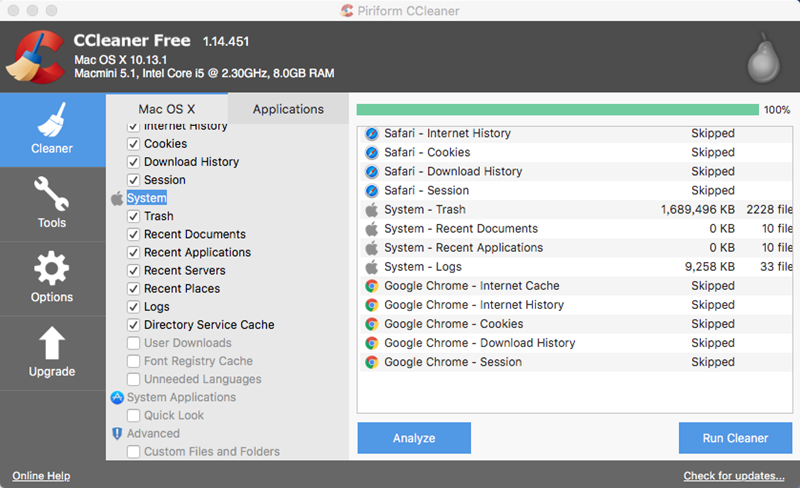
Task: Open the Options gear section
Action: (x=53, y=278)
